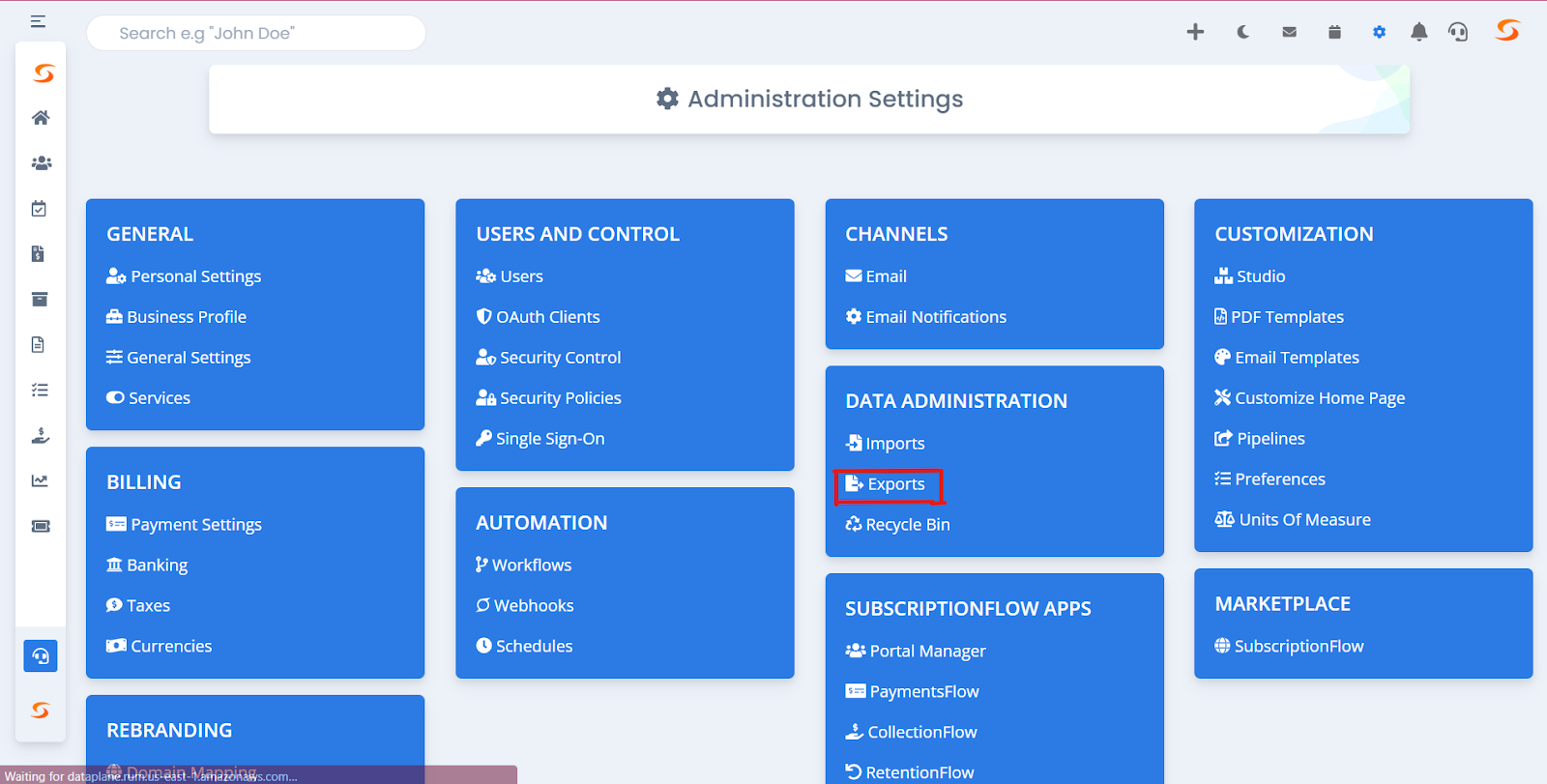Open Workflows under Automation

pyautogui.click(x=523, y=566)
